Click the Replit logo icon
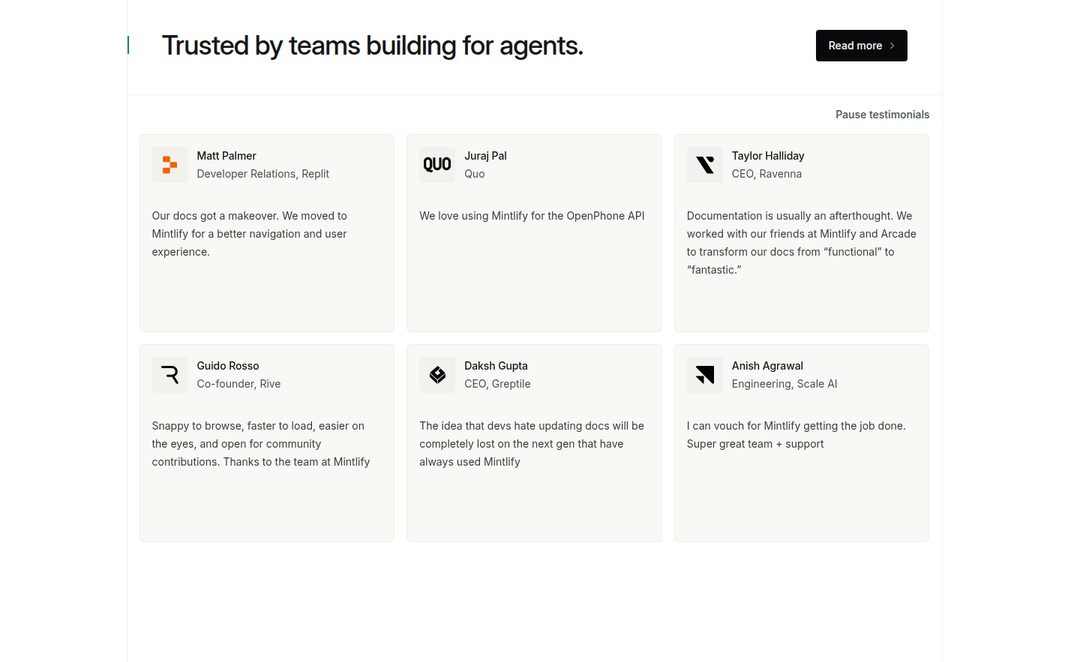The image size is (1080, 662). click(x=169, y=165)
